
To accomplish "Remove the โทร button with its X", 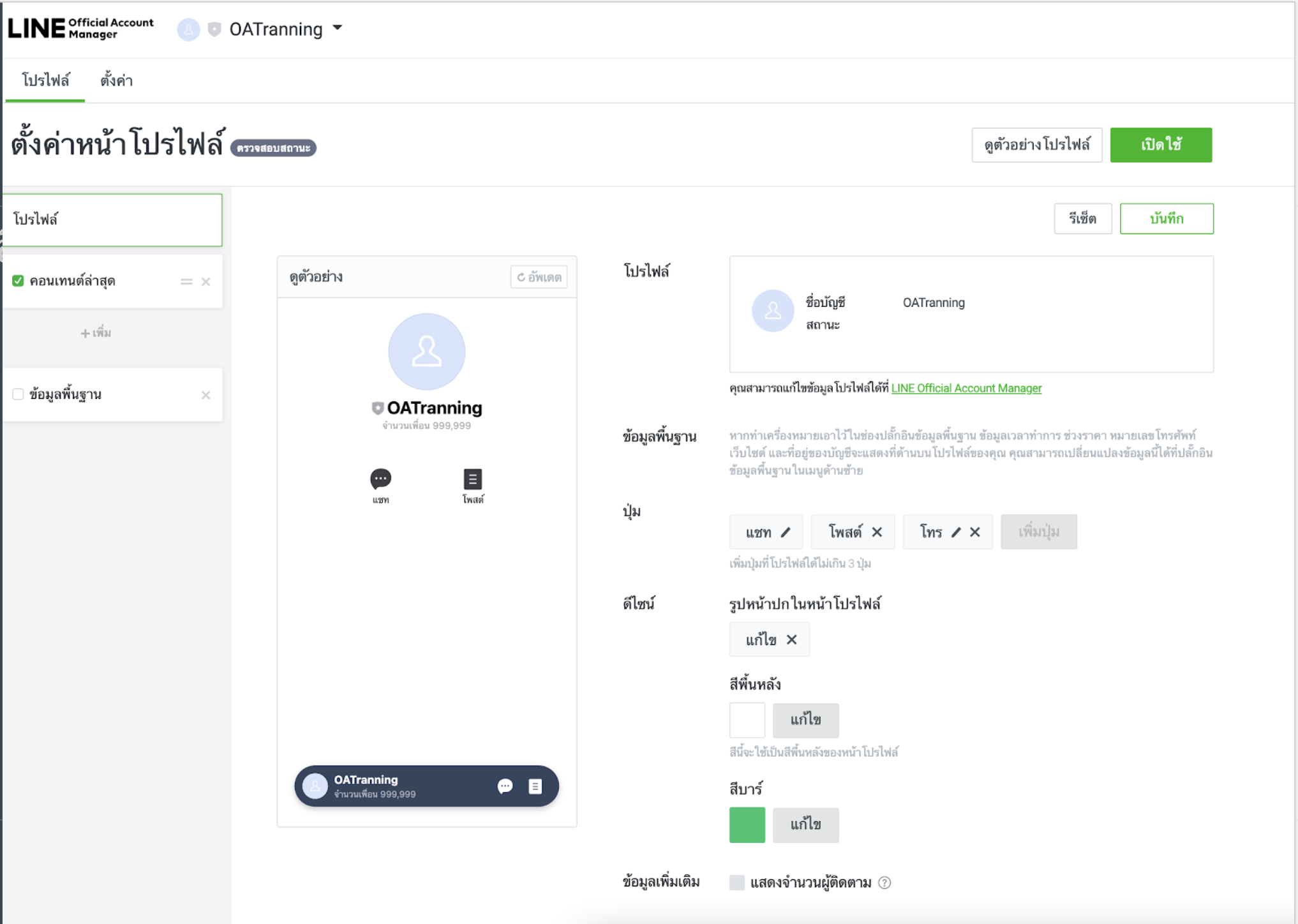I will (974, 532).
